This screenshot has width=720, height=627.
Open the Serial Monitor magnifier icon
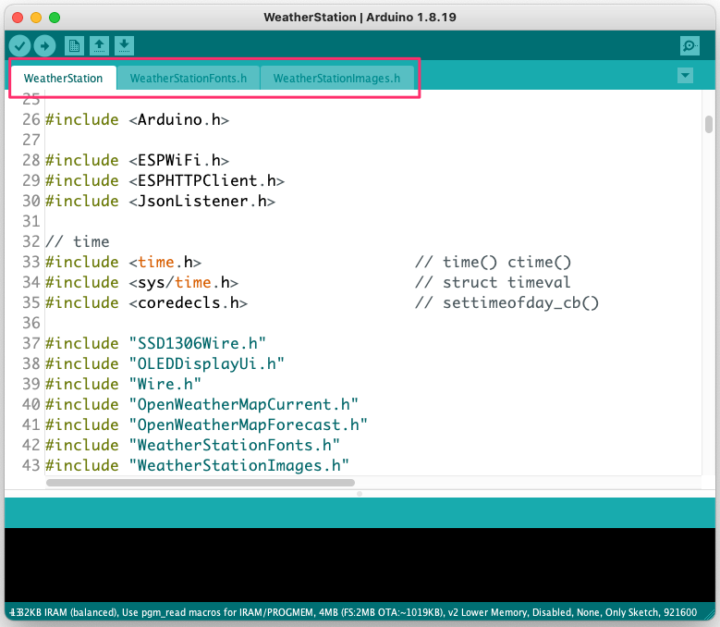click(689, 46)
